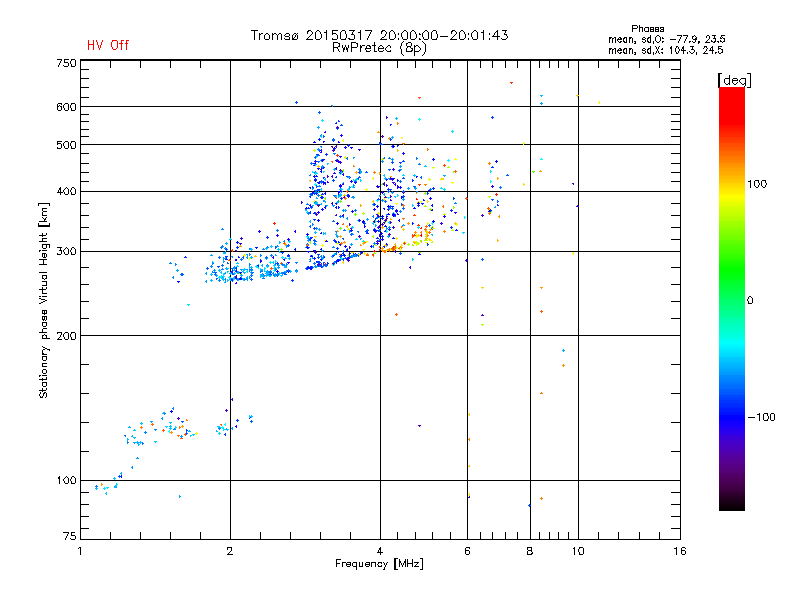Viewport: 800px width, 600px height.
Task: Click the '600' y-axis tick label
Action: (x=67, y=107)
